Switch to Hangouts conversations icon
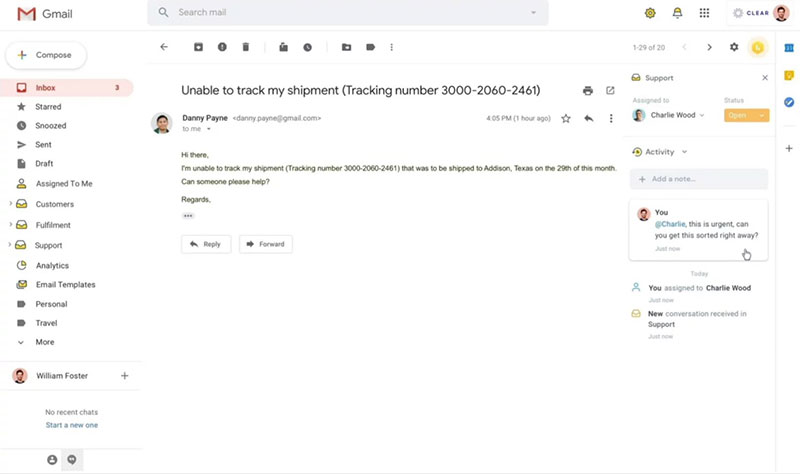 [x=72, y=460]
